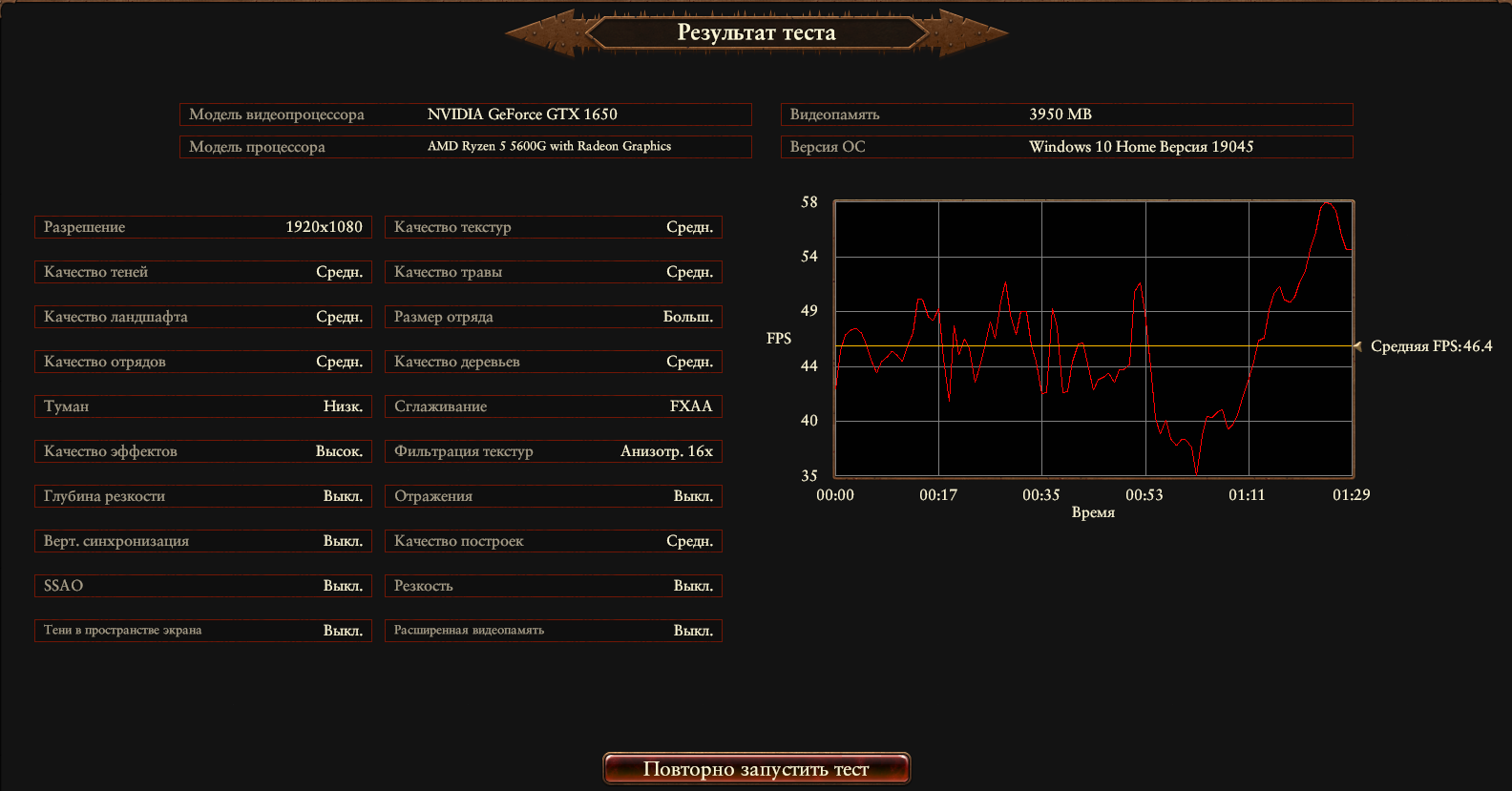Screen dimensions: 1512x791
Task: Click the FPS axis title
Action: [x=779, y=339]
